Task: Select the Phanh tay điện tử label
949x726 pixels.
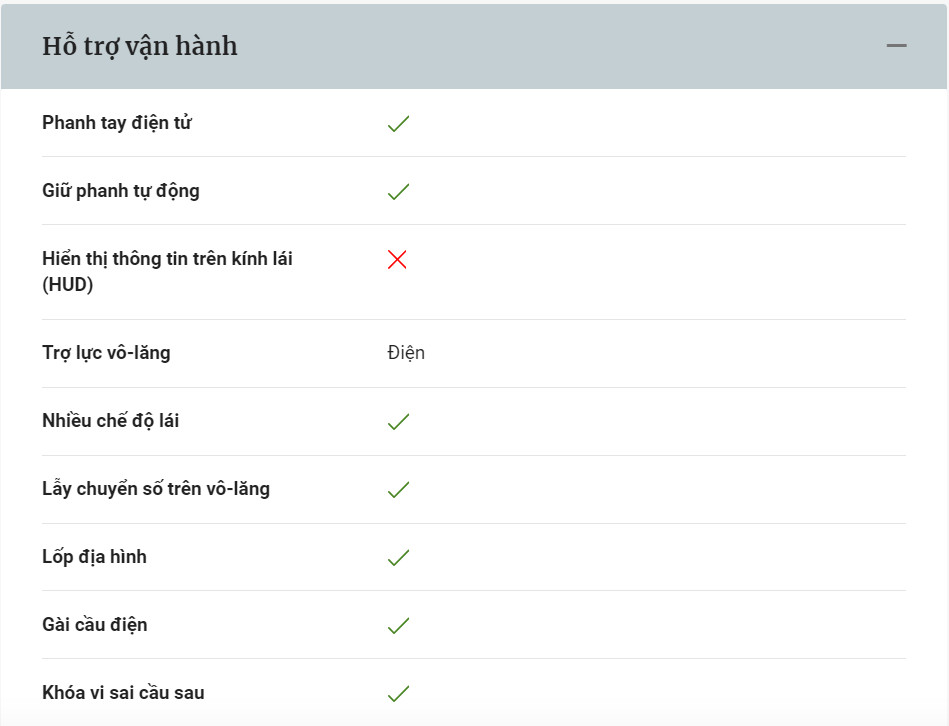Action: (x=117, y=123)
